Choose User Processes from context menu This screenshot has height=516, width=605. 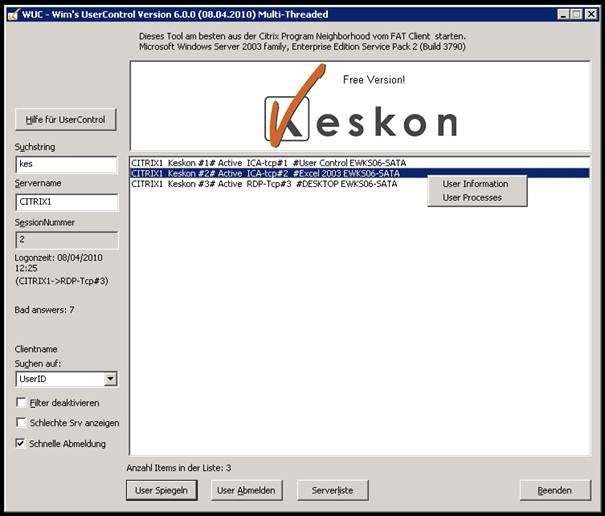[472, 198]
